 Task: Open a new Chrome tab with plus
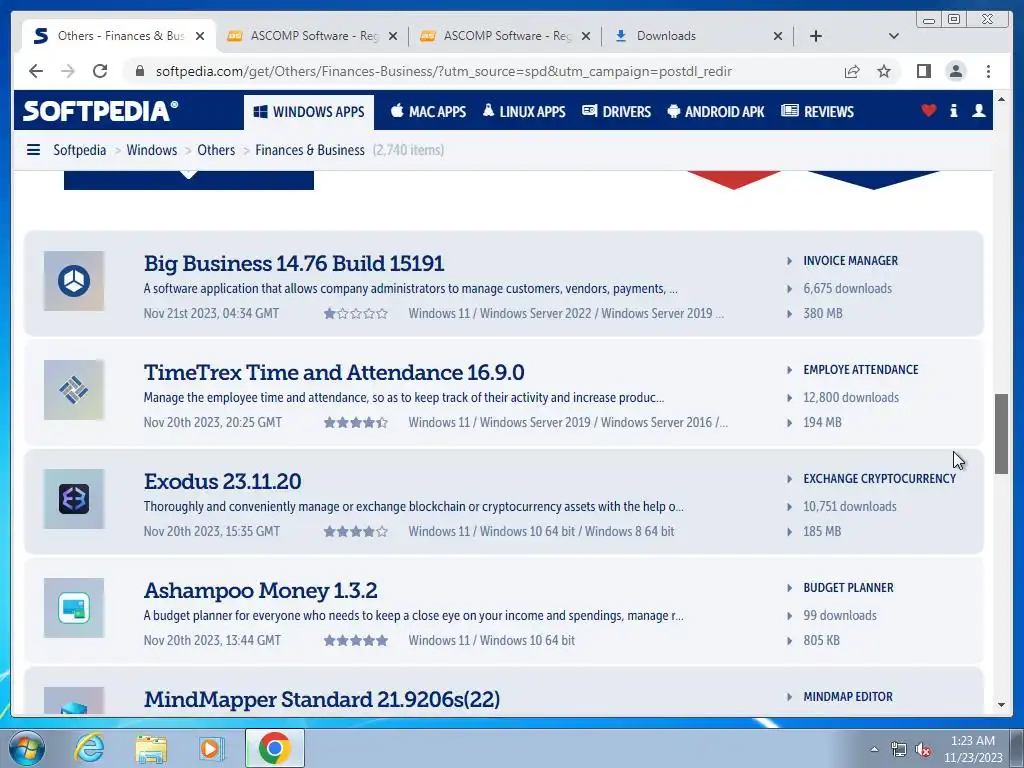coord(816,36)
